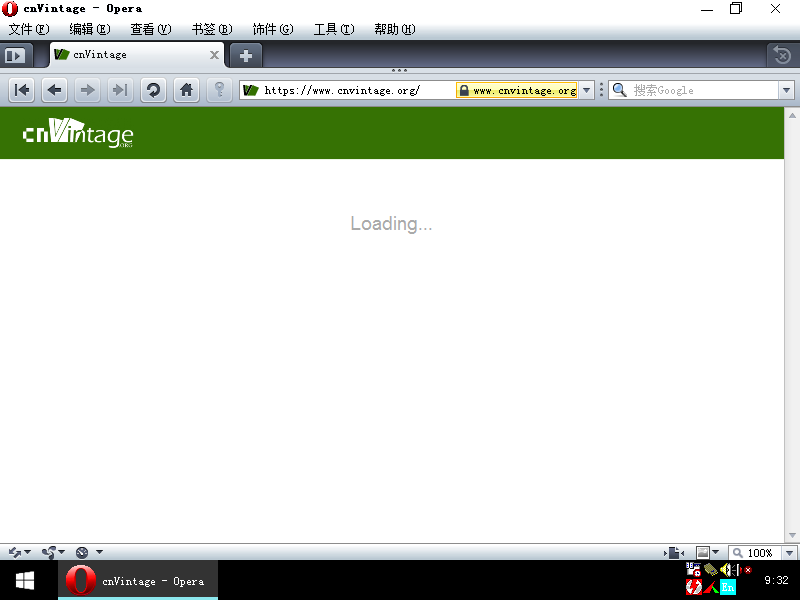Image resolution: width=800 pixels, height=600 pixels.
Task: Open the 文件 menu
Action: click(29, 29)
